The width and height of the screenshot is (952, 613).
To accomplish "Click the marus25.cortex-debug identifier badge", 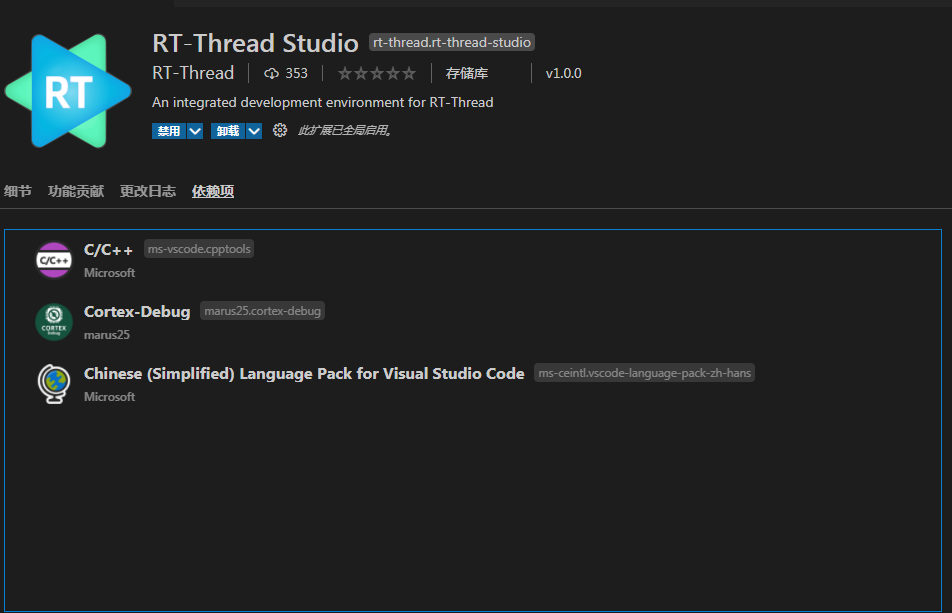I will [x=262, y=311].
